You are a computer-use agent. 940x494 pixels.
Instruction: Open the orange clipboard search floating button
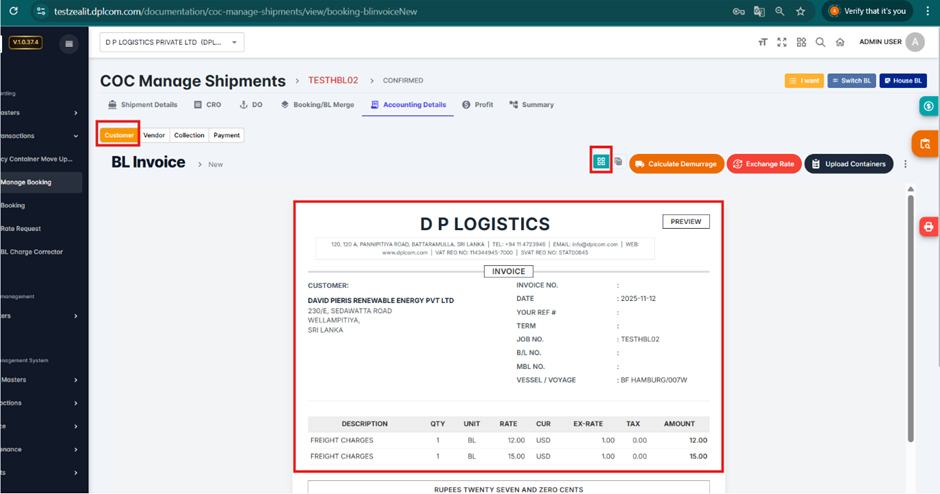[x=926, y=145]
